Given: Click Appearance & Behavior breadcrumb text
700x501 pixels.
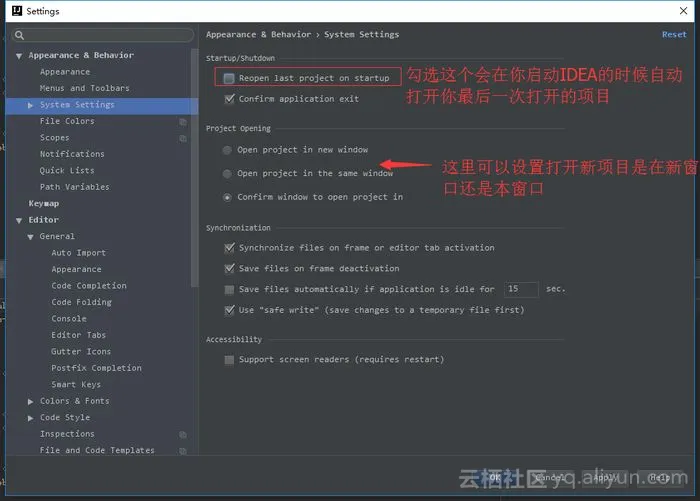Looking at the screenshot, I should click(x=258, y=35).
